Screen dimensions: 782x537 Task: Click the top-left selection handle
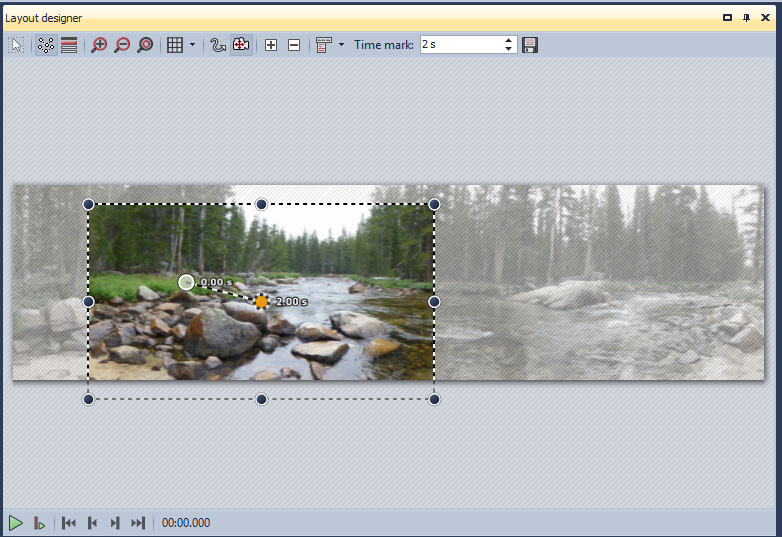88,204
